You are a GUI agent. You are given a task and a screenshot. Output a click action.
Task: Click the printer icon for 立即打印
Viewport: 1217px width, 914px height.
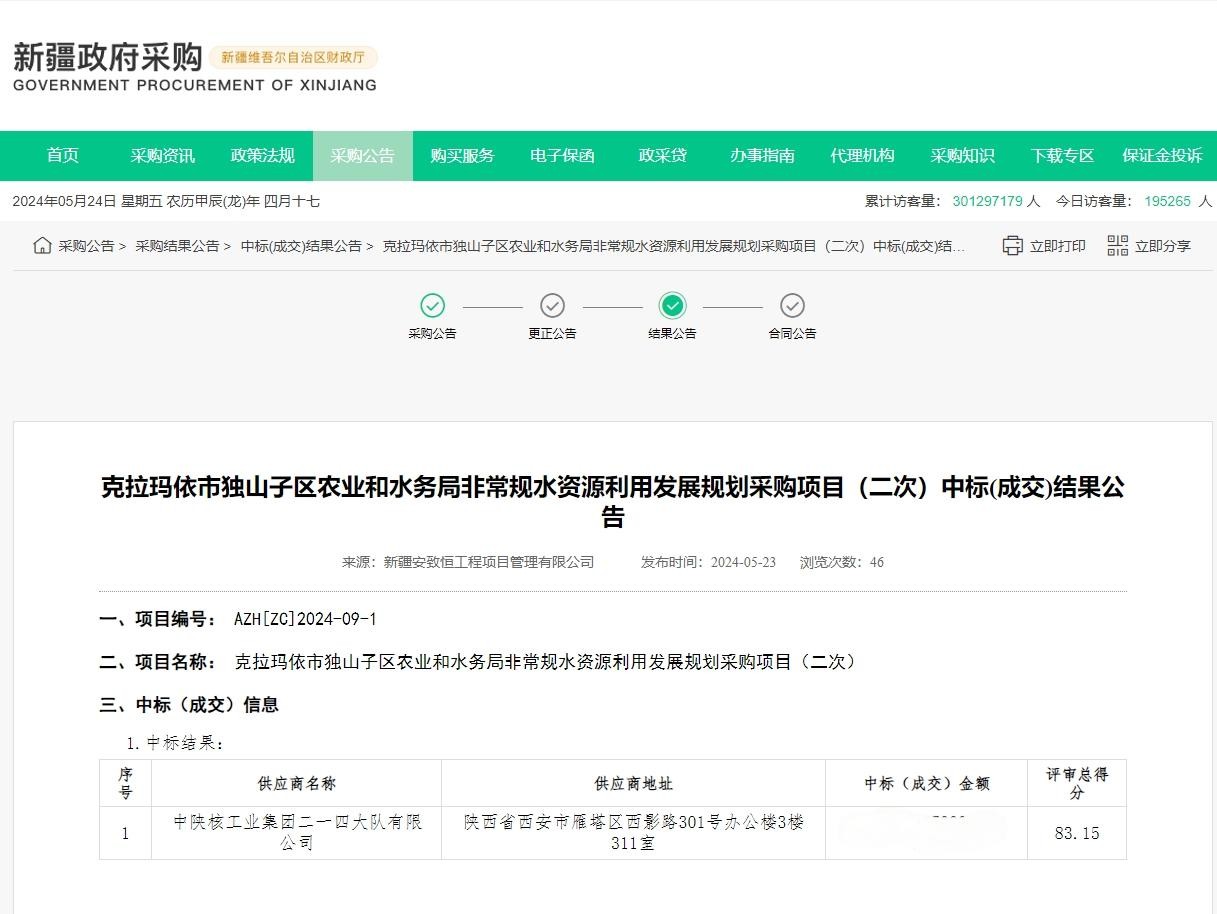pyautogui.click(x=1012, y=246)
